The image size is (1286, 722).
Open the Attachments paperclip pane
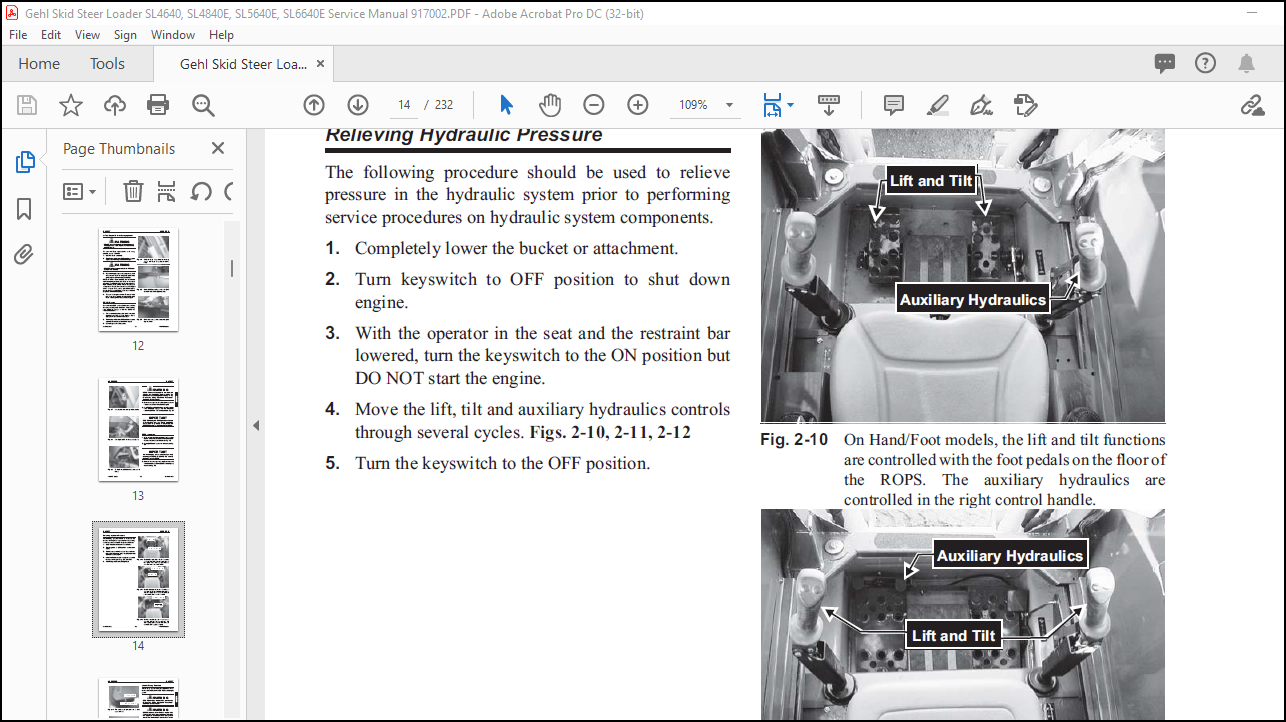25,255
